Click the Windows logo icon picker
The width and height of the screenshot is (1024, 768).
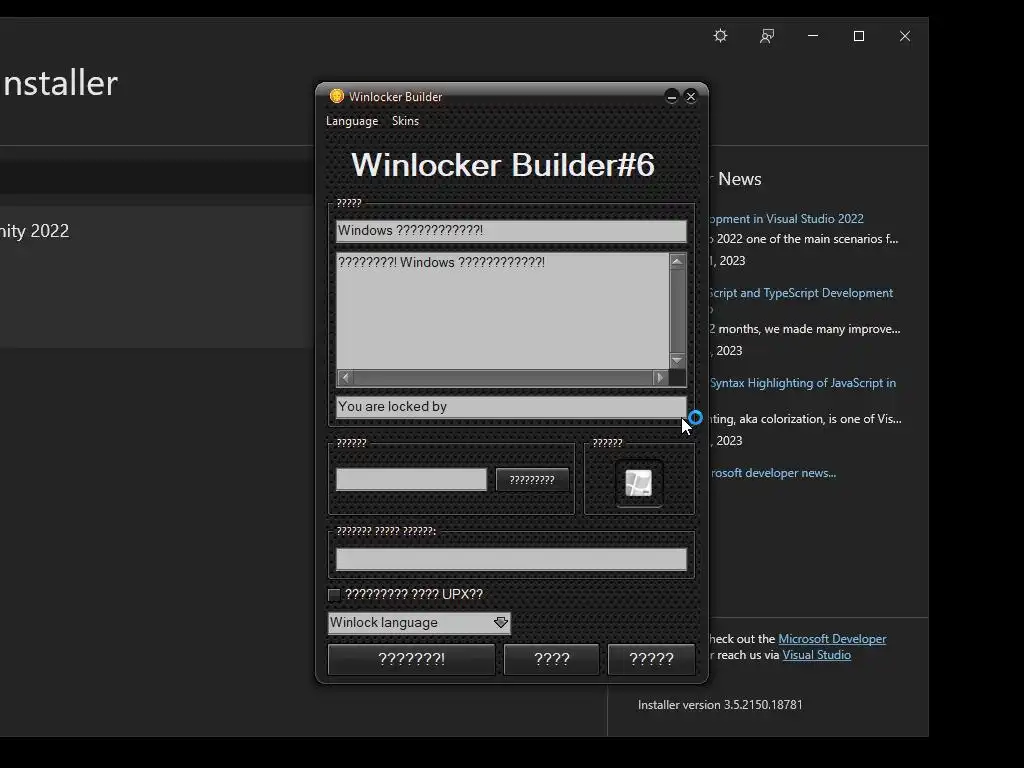[x=639, y=483]
